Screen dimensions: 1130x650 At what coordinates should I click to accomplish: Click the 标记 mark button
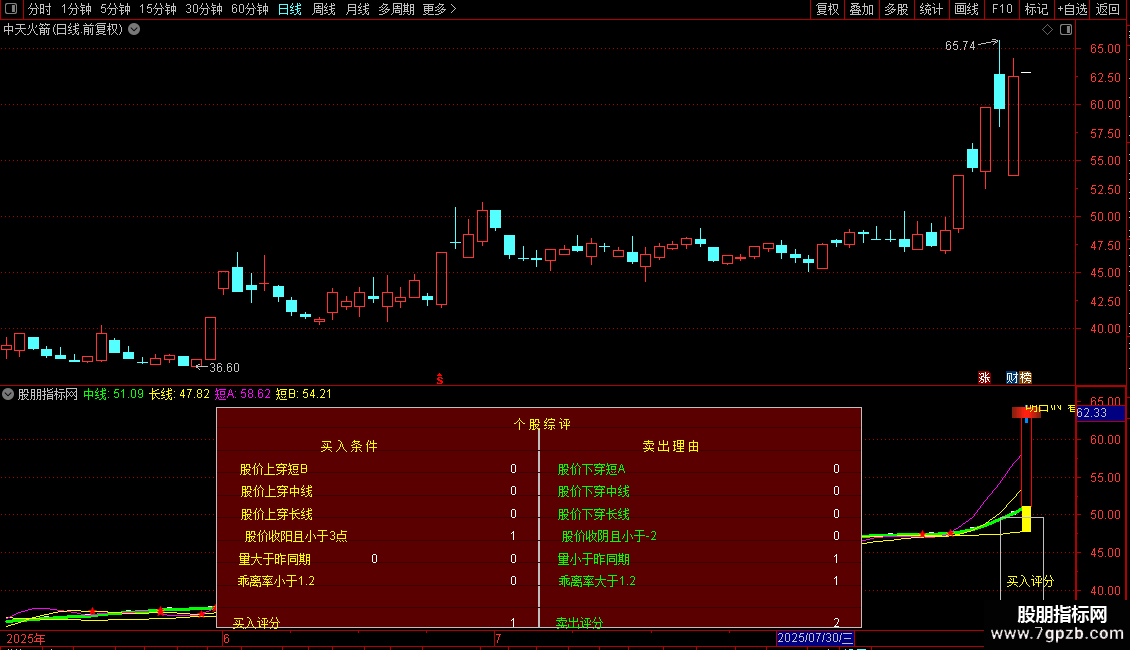point(1036,9)
